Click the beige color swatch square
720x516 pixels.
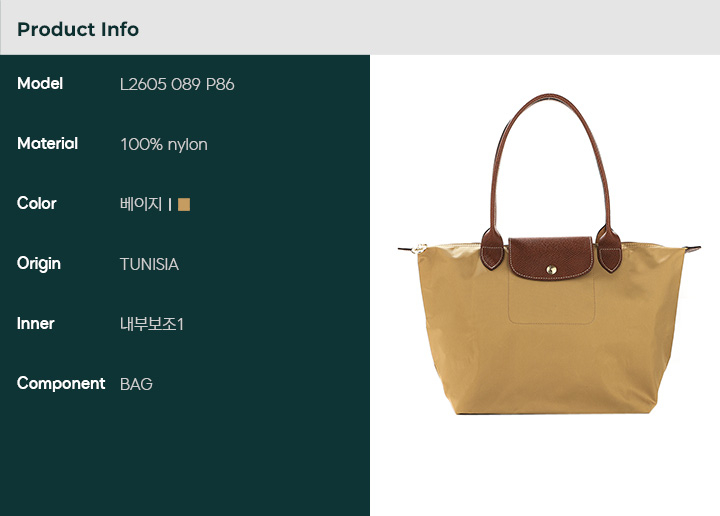tap(184, 204)
